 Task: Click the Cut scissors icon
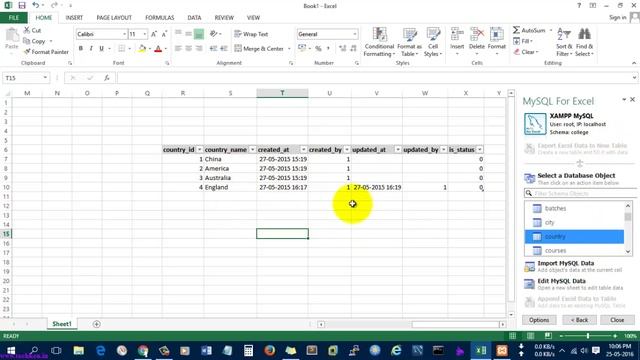(x=27, y=30)
